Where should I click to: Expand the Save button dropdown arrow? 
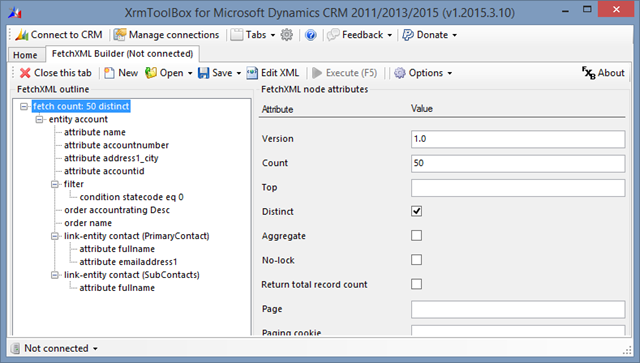239,73
